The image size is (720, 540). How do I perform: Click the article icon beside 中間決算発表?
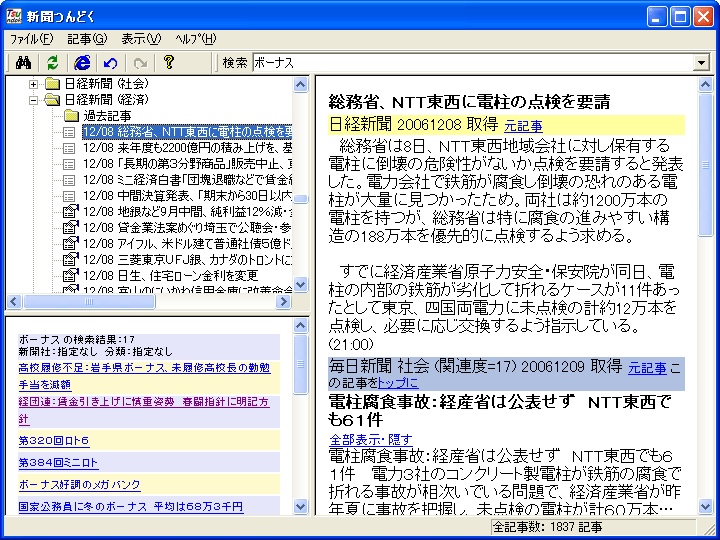[69, 196]
